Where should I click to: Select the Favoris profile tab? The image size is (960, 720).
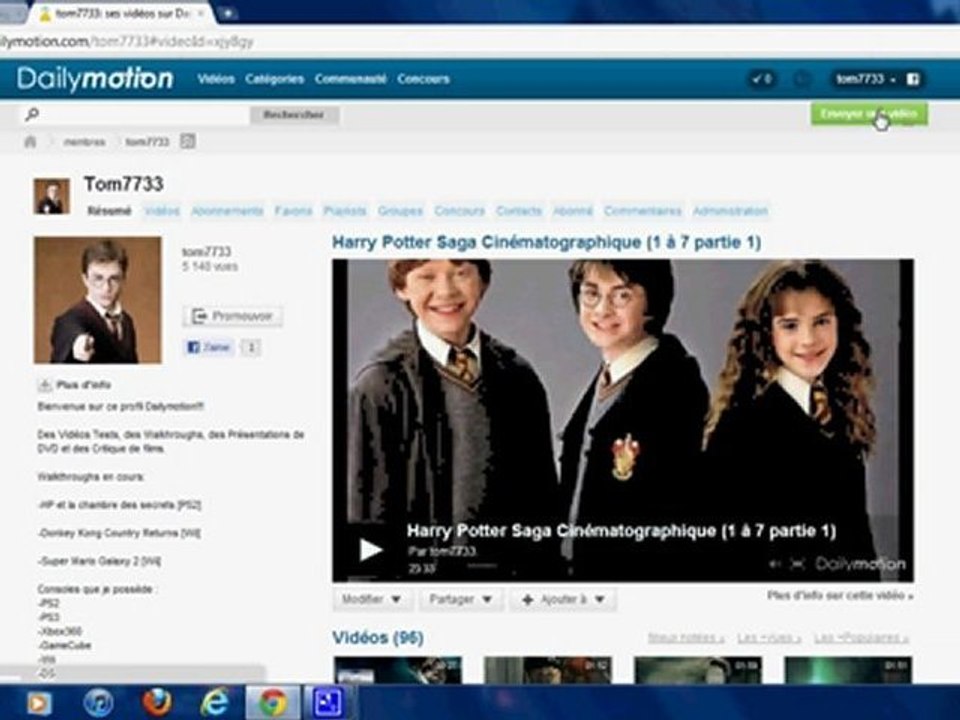(293, 211)
